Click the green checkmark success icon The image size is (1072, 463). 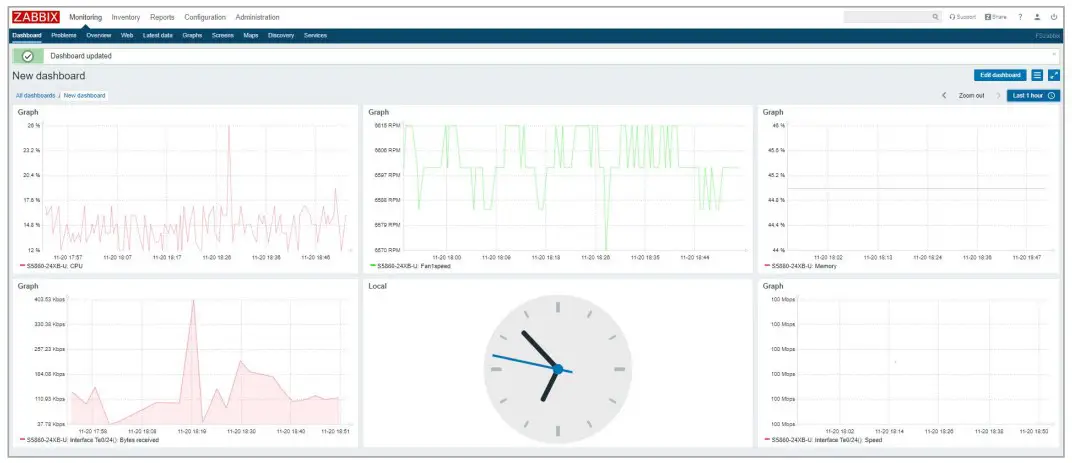pos(28,56)
